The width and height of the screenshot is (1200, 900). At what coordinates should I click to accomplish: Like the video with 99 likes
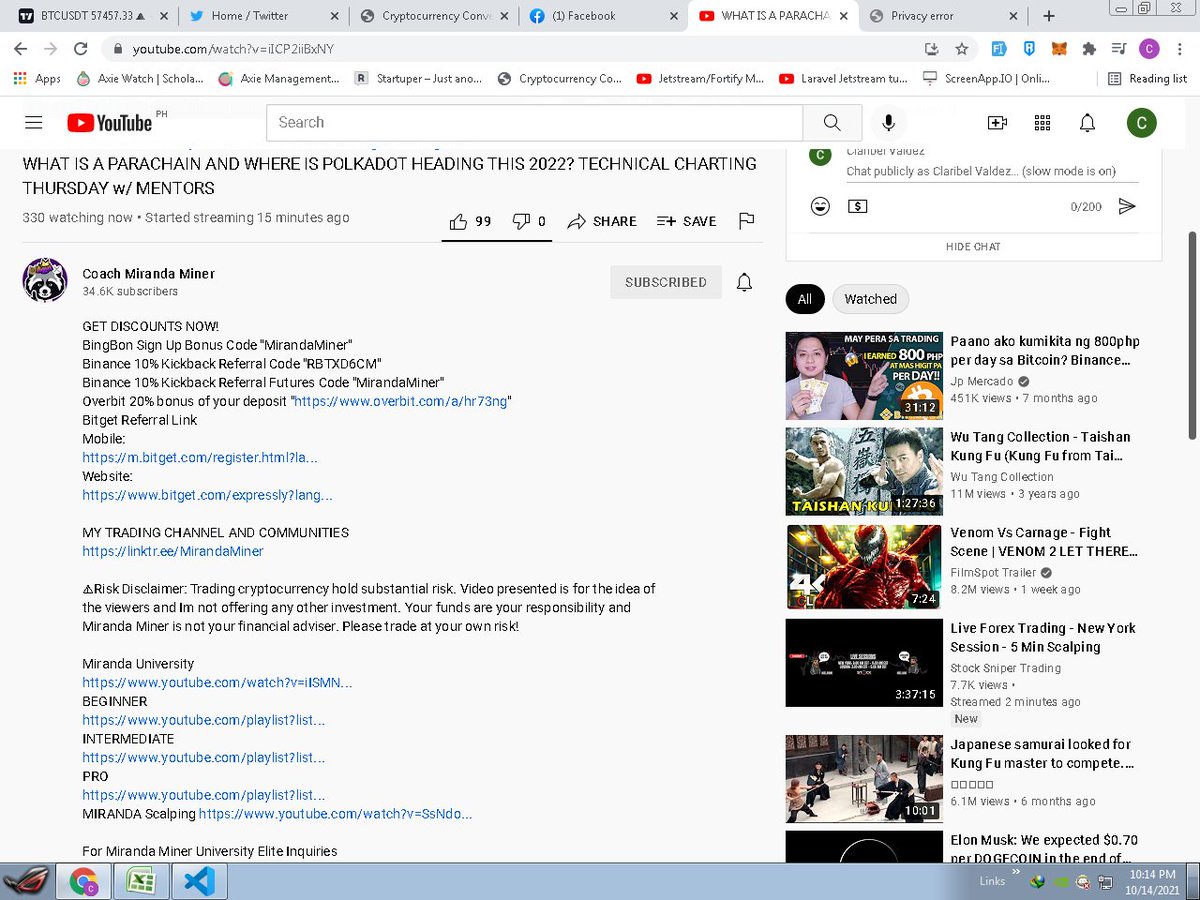pyautogui.click(x=470, y=221)
